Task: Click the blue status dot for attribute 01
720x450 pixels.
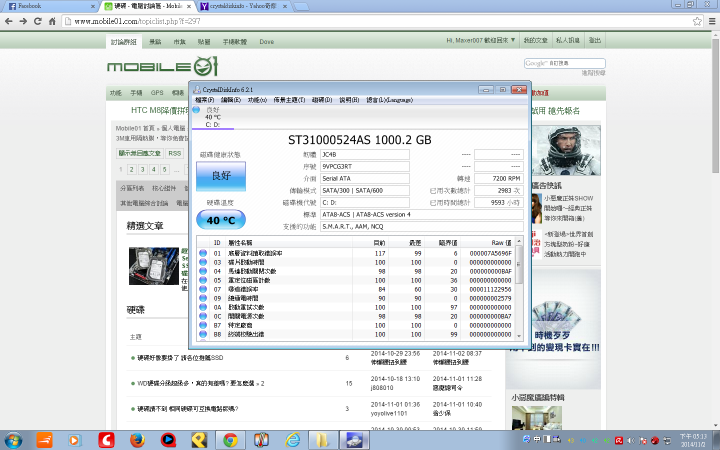Action: click(x=203, y=253)
